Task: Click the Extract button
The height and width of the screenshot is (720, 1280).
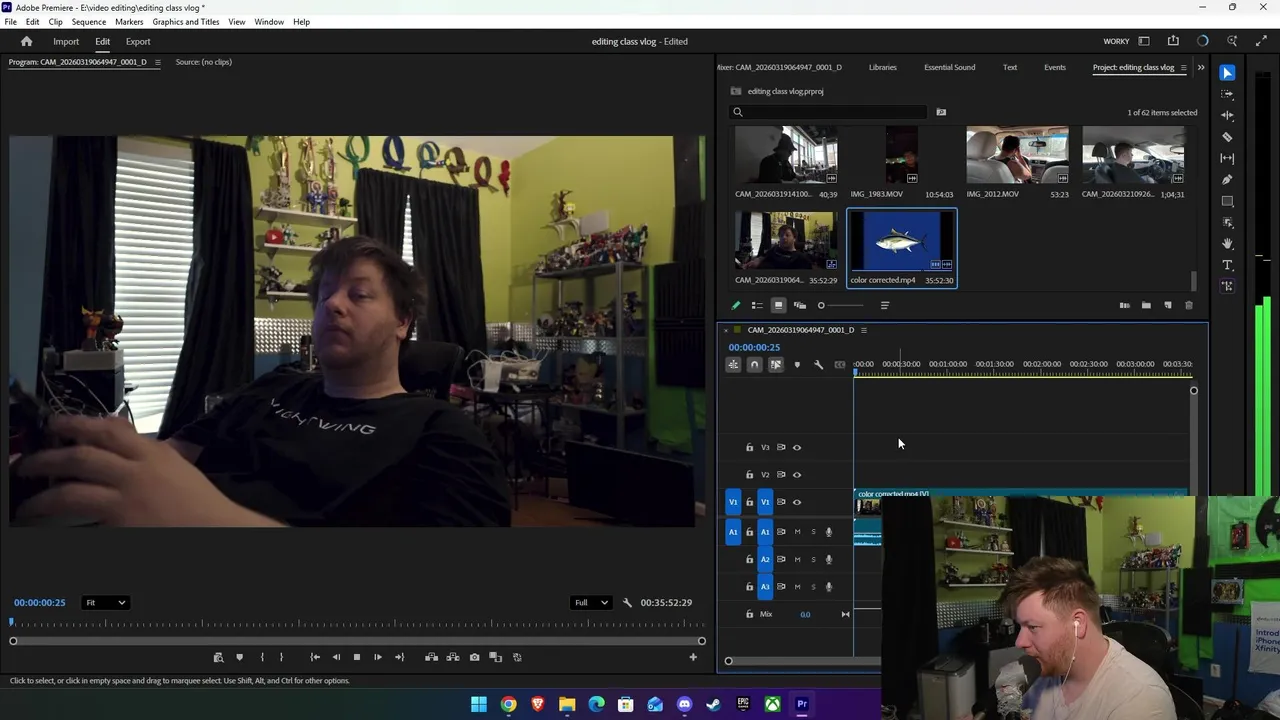Action: [453, 657]
